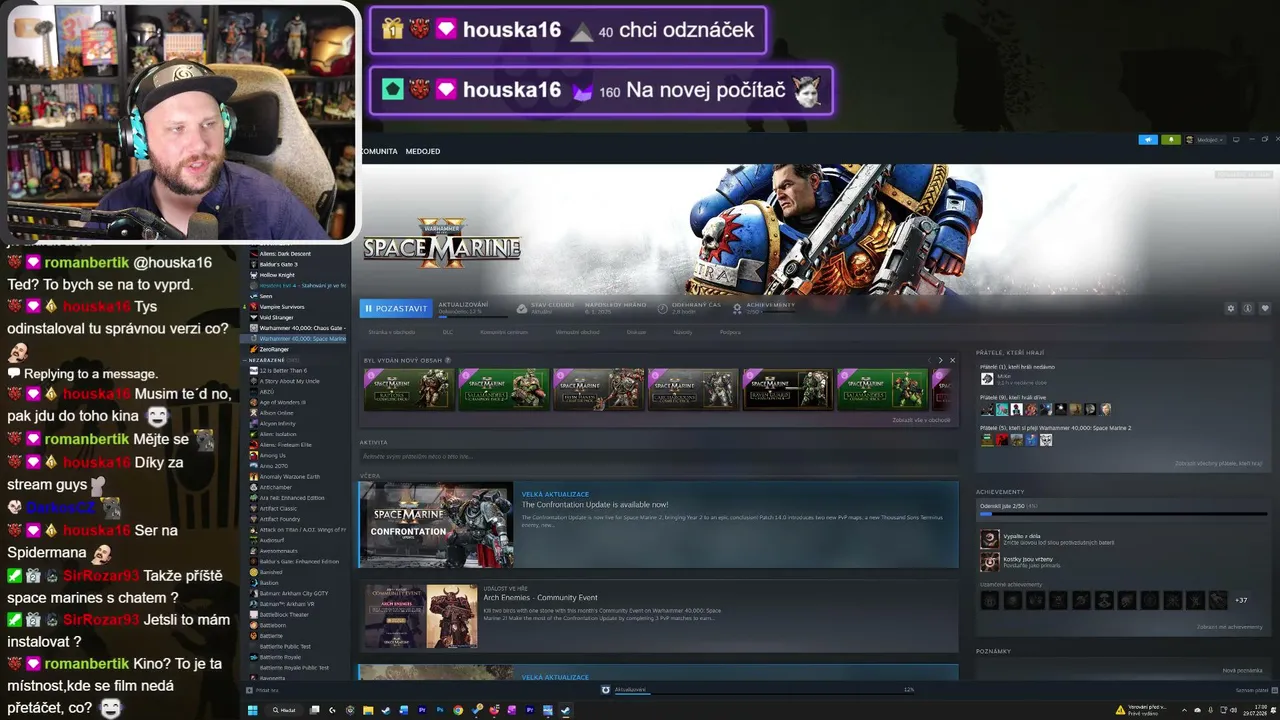The image size is (1280, 720).
Task: Open the download manager icon in the bottom bar
Action: pos(606,690)
